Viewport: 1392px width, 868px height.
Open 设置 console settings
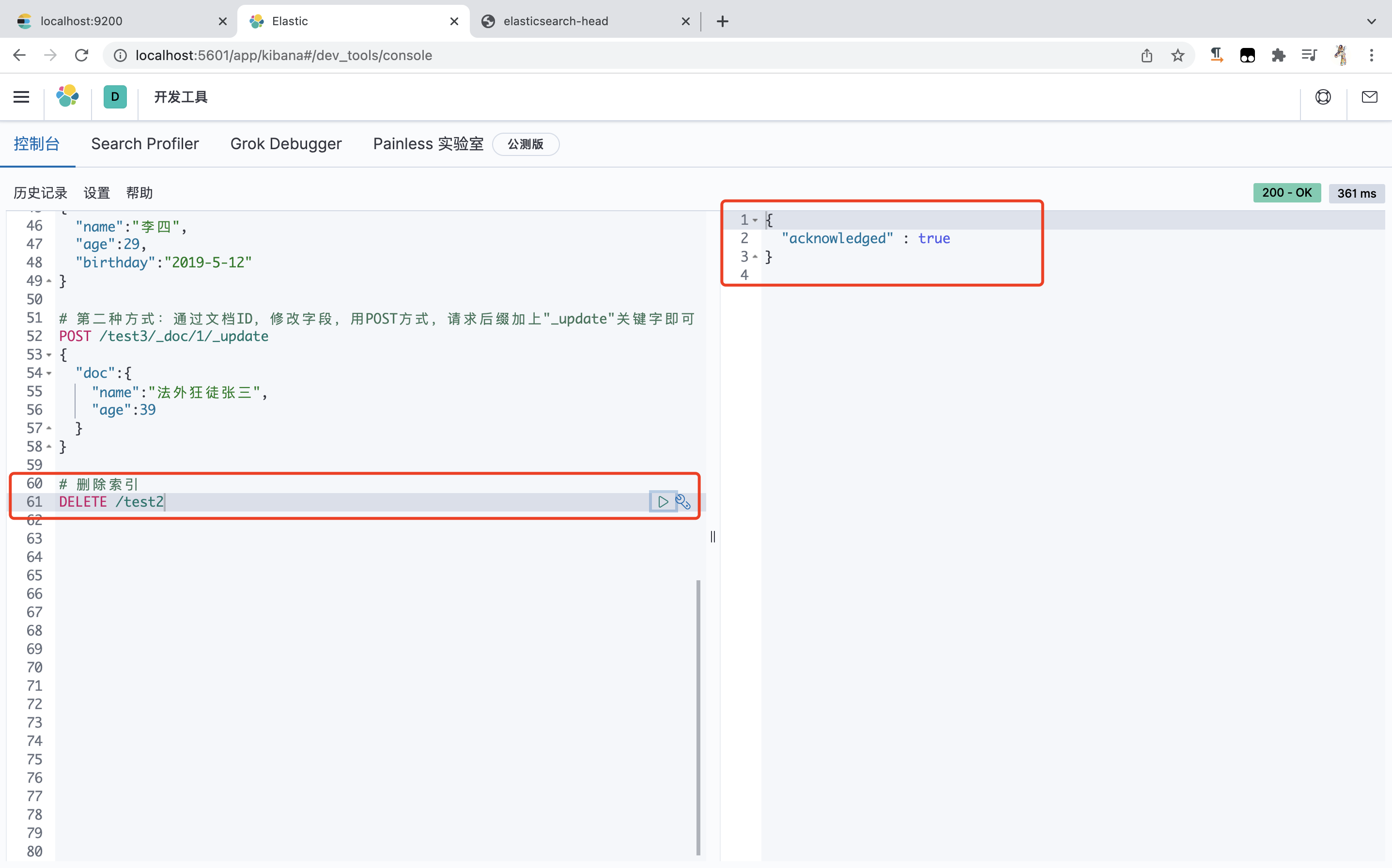click(96, 193)
